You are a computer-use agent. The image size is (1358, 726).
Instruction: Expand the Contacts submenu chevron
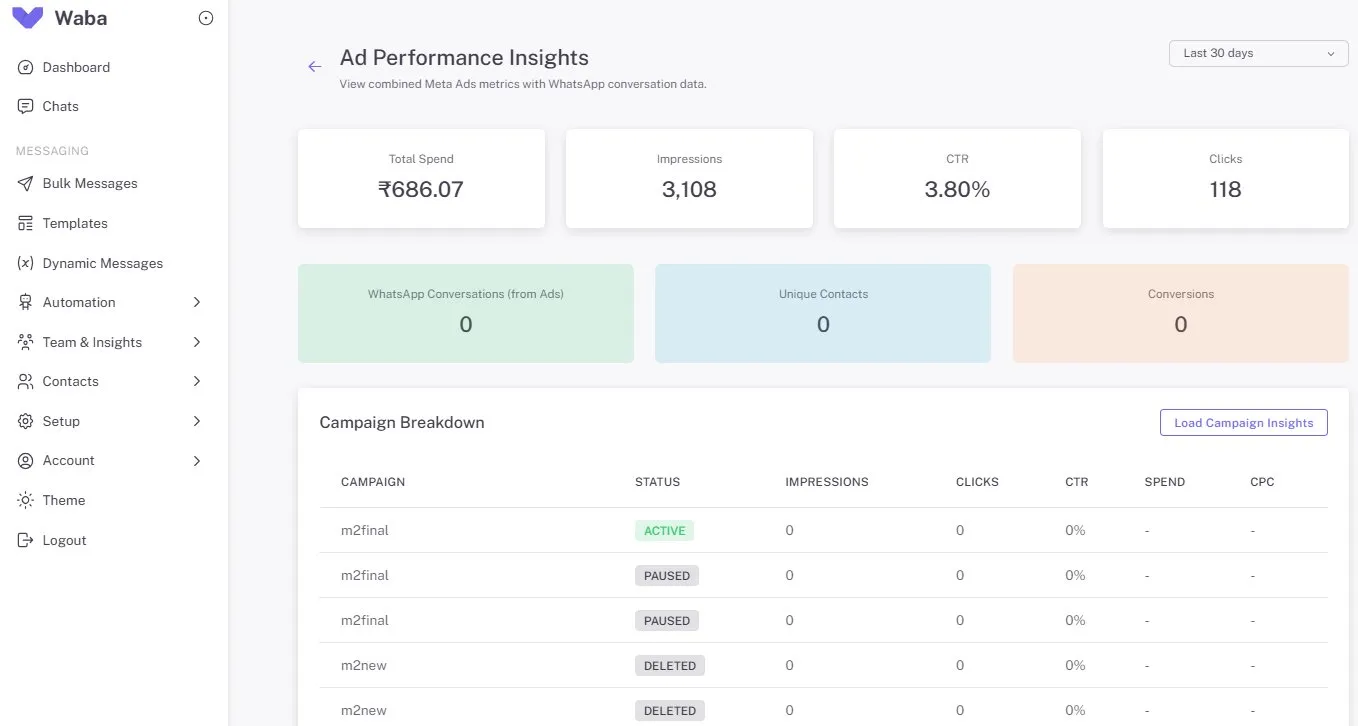click(197, 382)
